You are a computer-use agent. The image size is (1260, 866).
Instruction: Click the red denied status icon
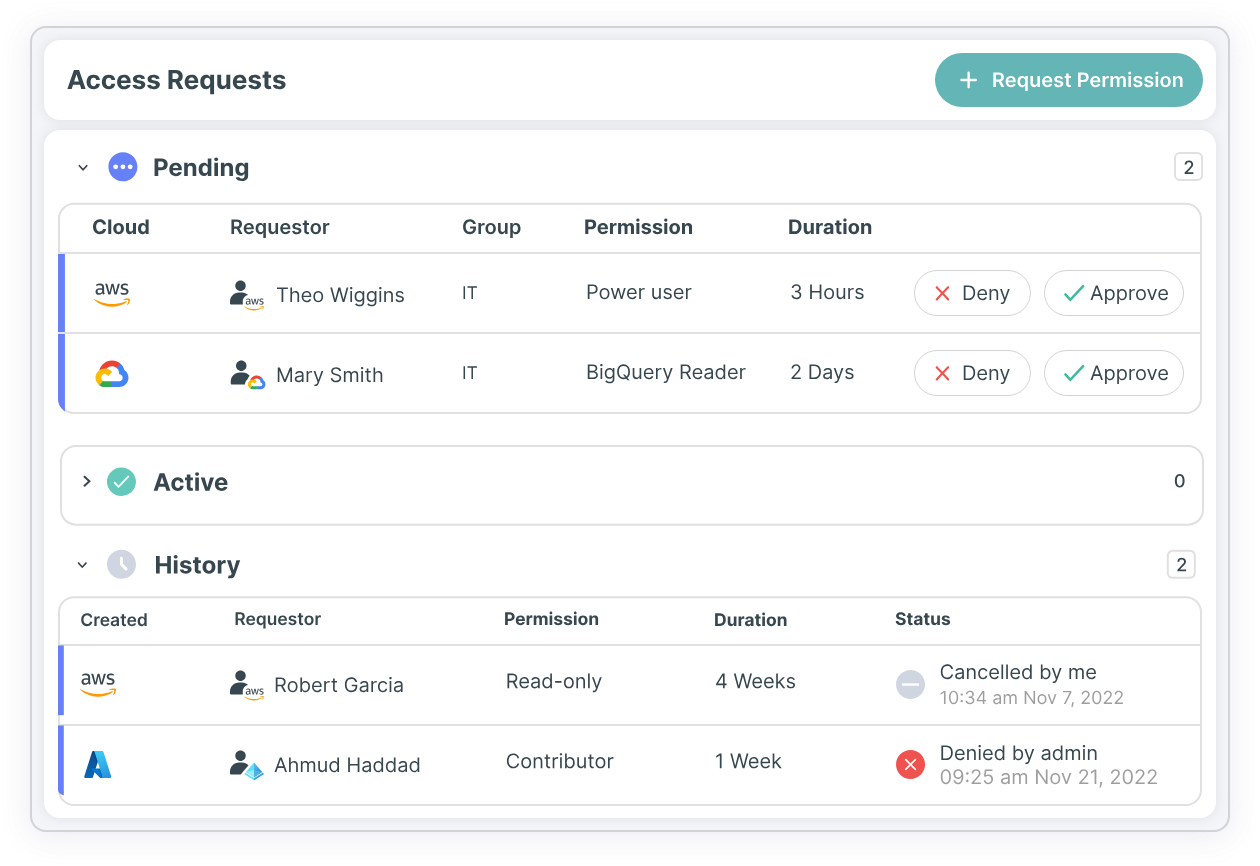(x=910, y=765)
